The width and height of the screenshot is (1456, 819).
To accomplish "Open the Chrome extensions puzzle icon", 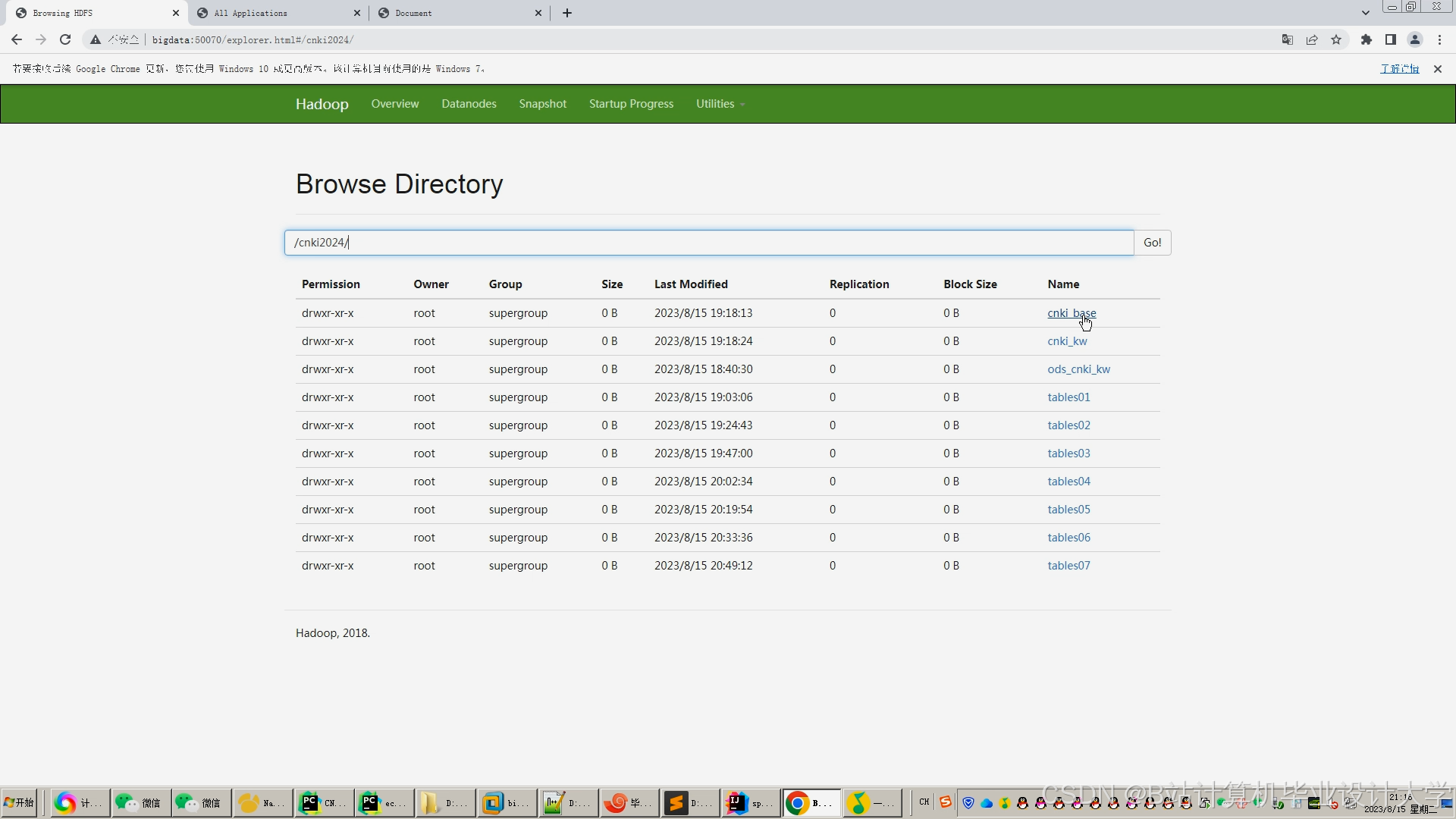I will tap(1366, 39).
